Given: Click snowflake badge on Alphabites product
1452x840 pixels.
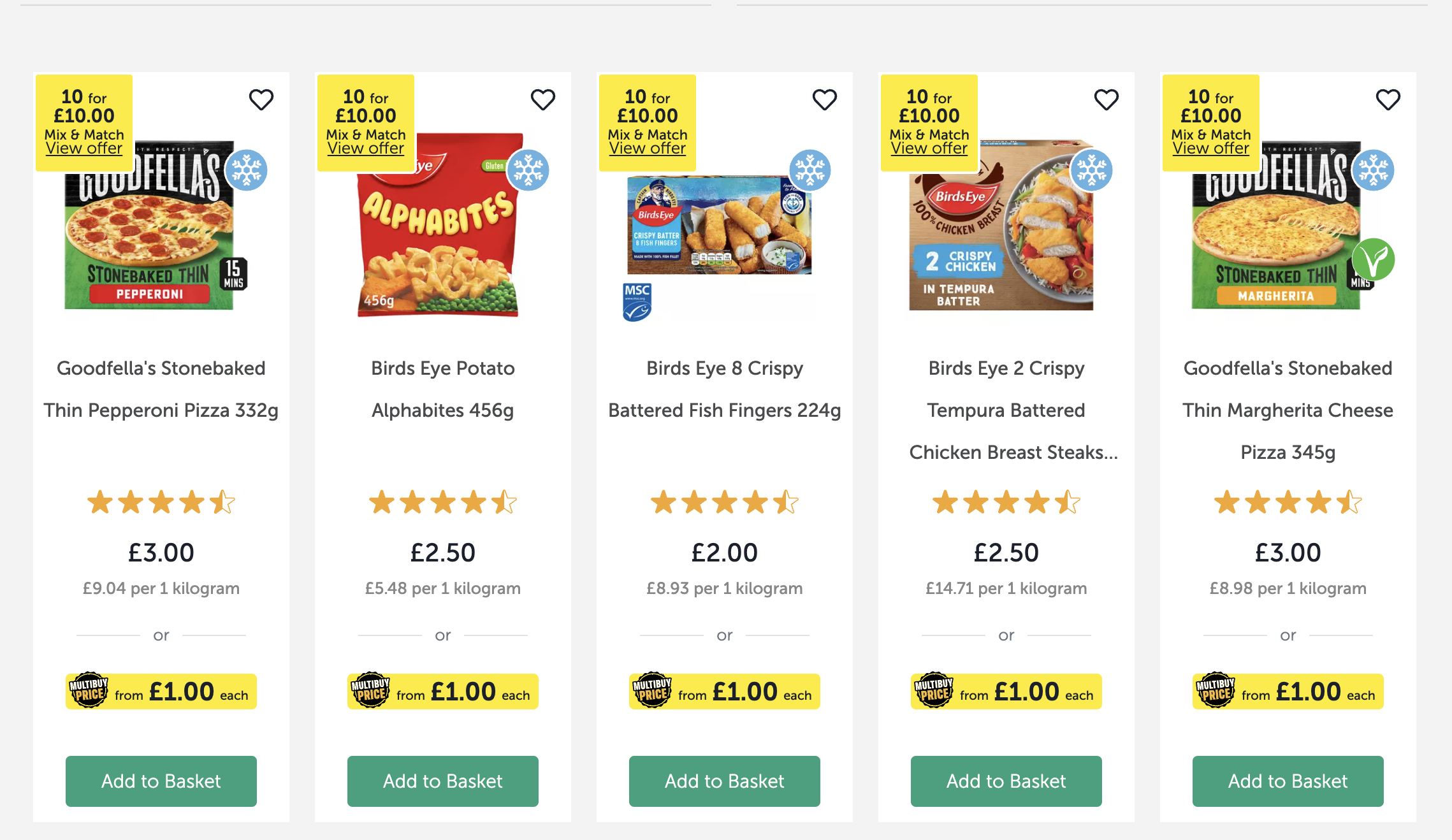Looking at the screenshot, I should tap(528, 170).
